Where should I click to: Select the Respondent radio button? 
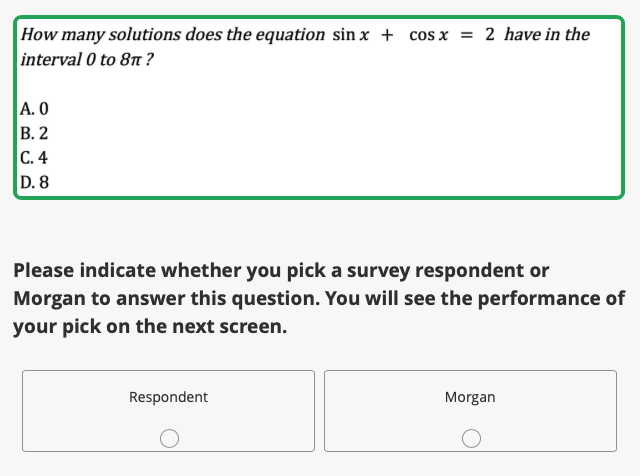(169, 438)
